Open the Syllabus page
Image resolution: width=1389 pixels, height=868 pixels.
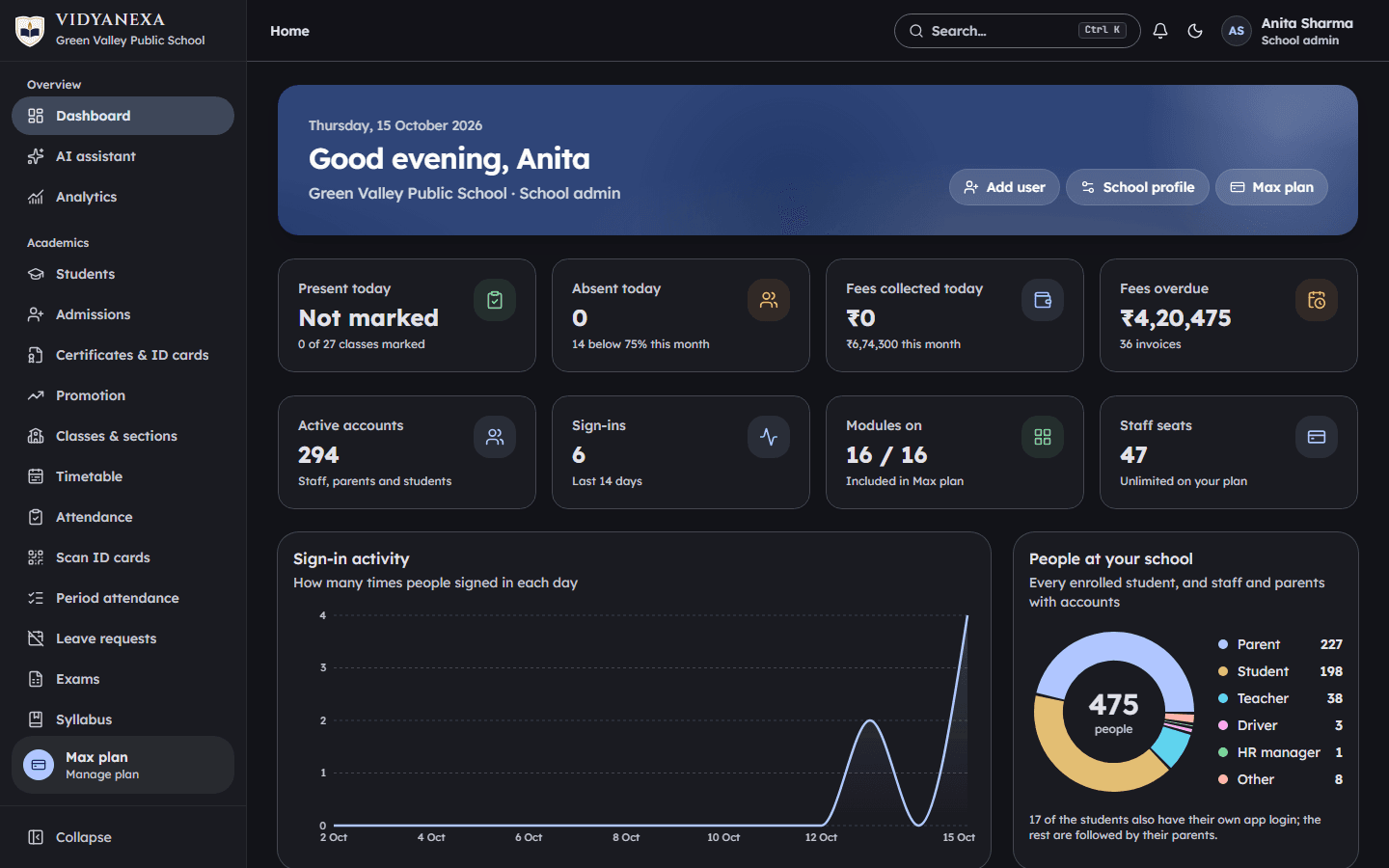pyautogui.click(x=123, y=719)
